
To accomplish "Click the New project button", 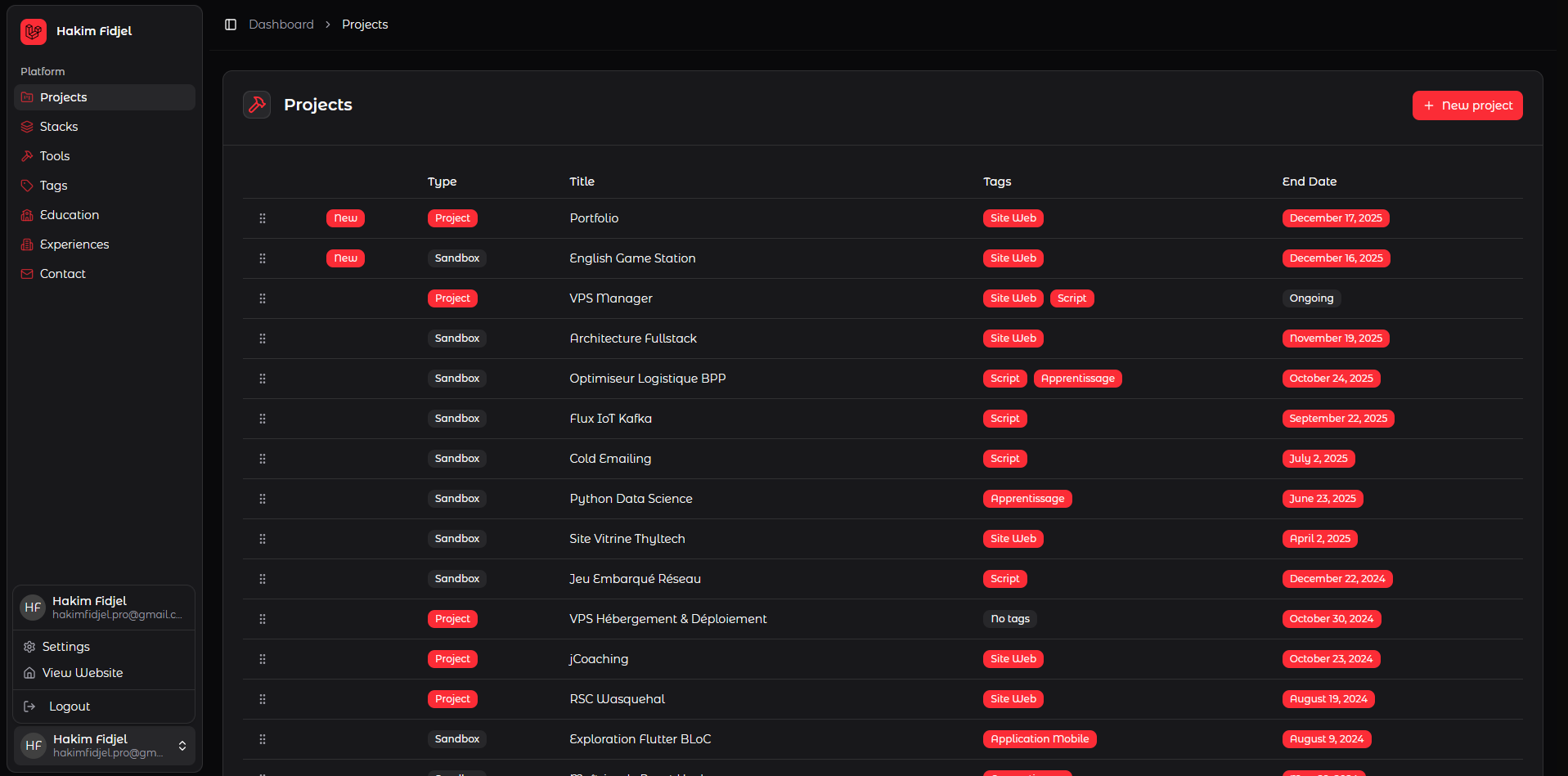I will click(x=1467, y=105).
